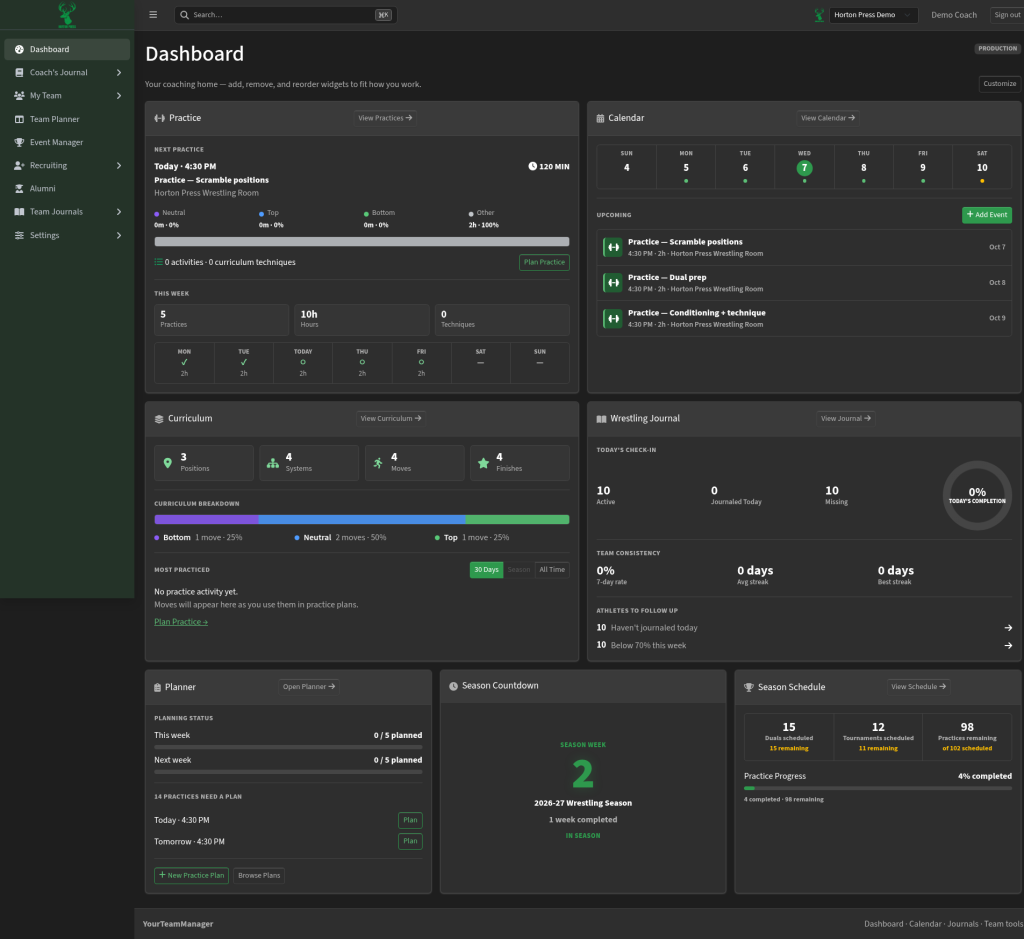The image size is (1024, 939).
Task: Expand the Settings submenu chevron
Action: coord(119,235)
